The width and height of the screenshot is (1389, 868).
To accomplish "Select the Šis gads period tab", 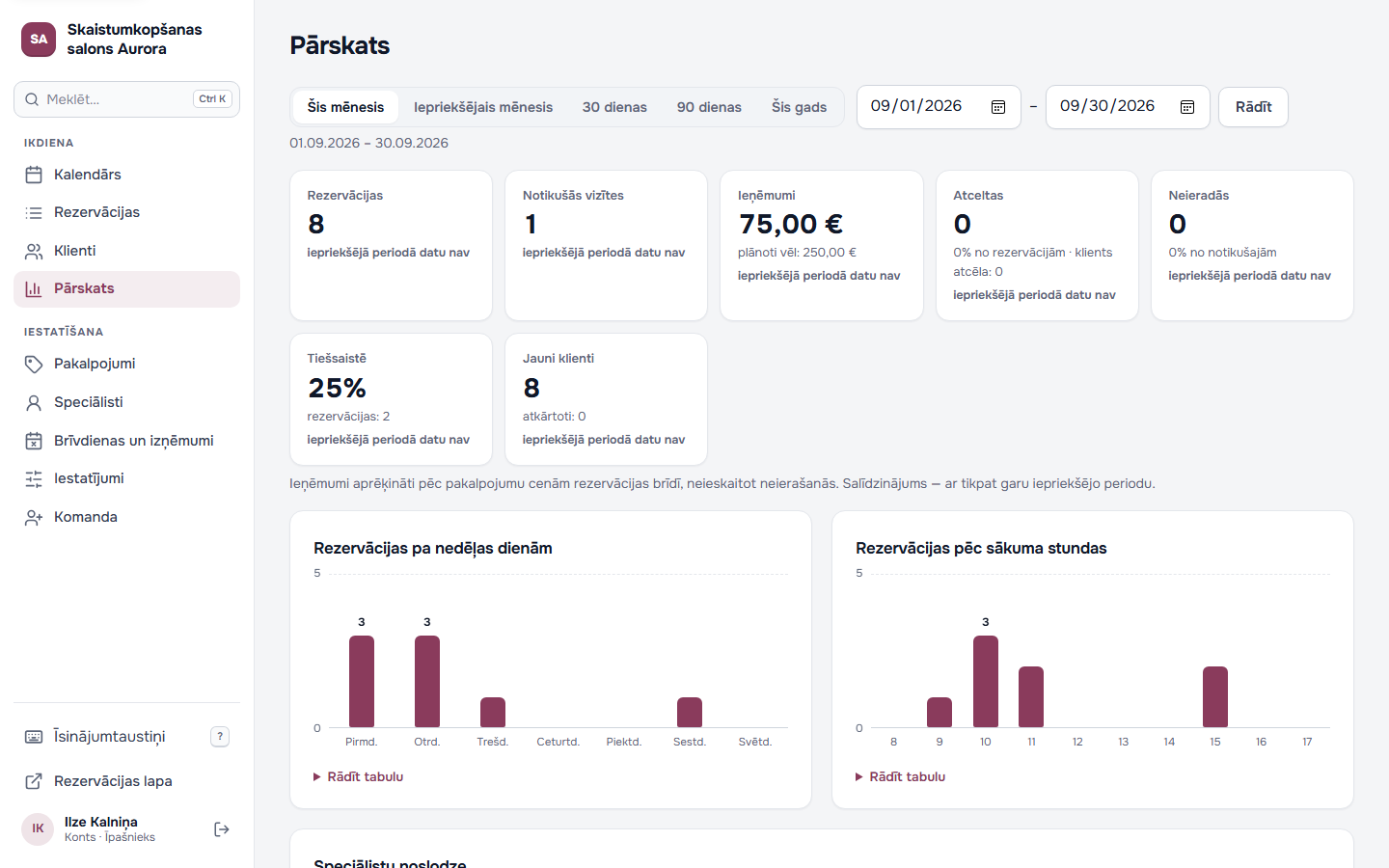I will tap(799, 107).
